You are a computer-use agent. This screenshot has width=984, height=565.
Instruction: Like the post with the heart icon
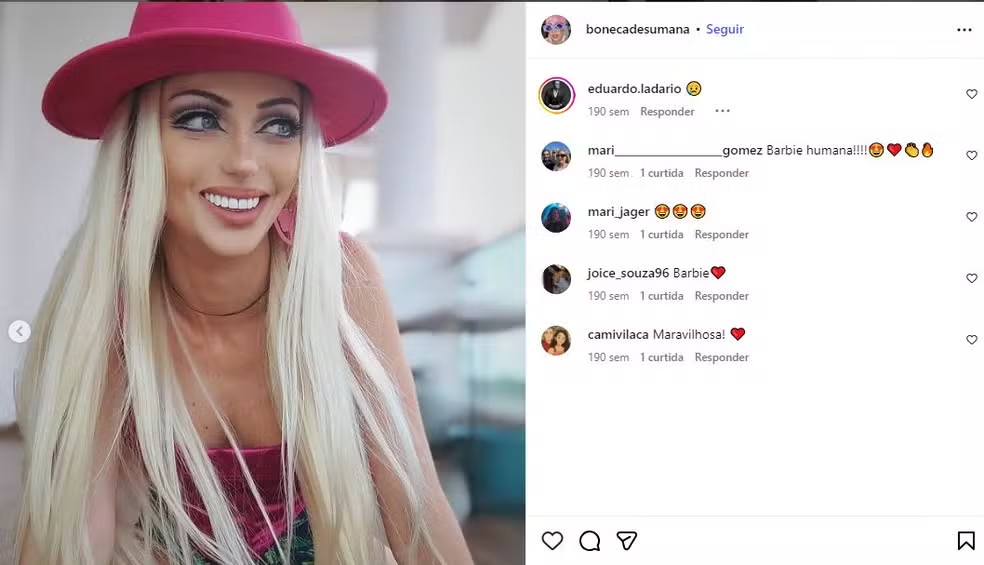(552, 541)
